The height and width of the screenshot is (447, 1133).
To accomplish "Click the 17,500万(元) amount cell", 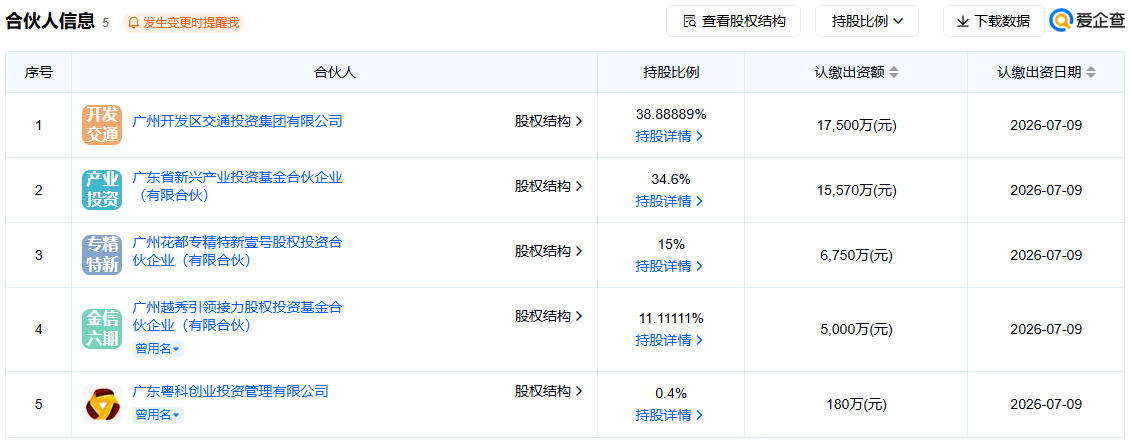I will coord(856,125).
